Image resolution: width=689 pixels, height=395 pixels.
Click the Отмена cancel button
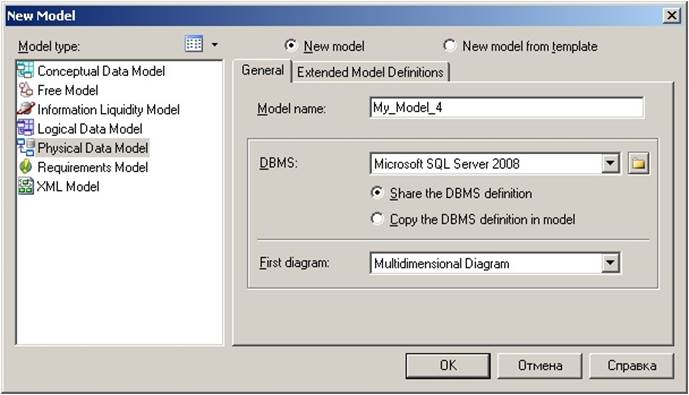(540, 366)
